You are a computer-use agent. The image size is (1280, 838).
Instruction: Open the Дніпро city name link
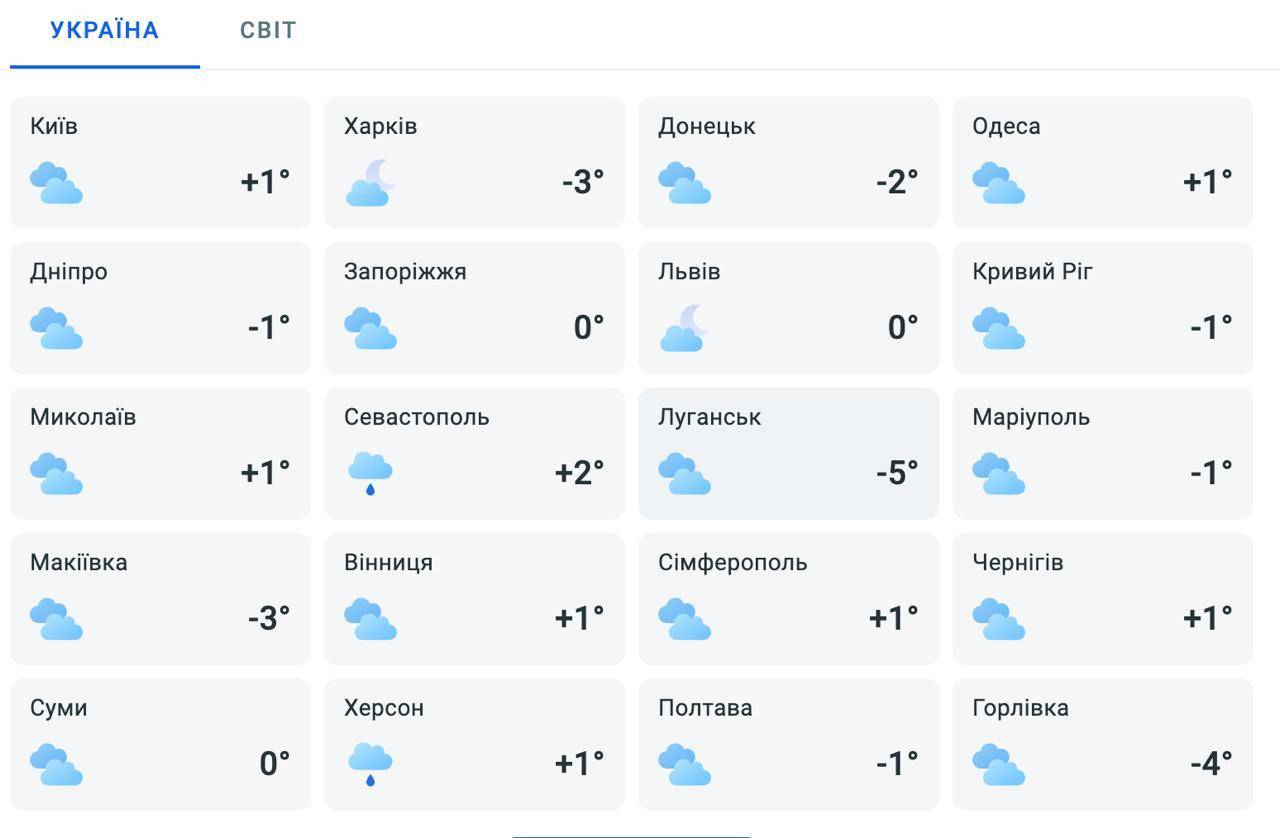coord(69,272)
